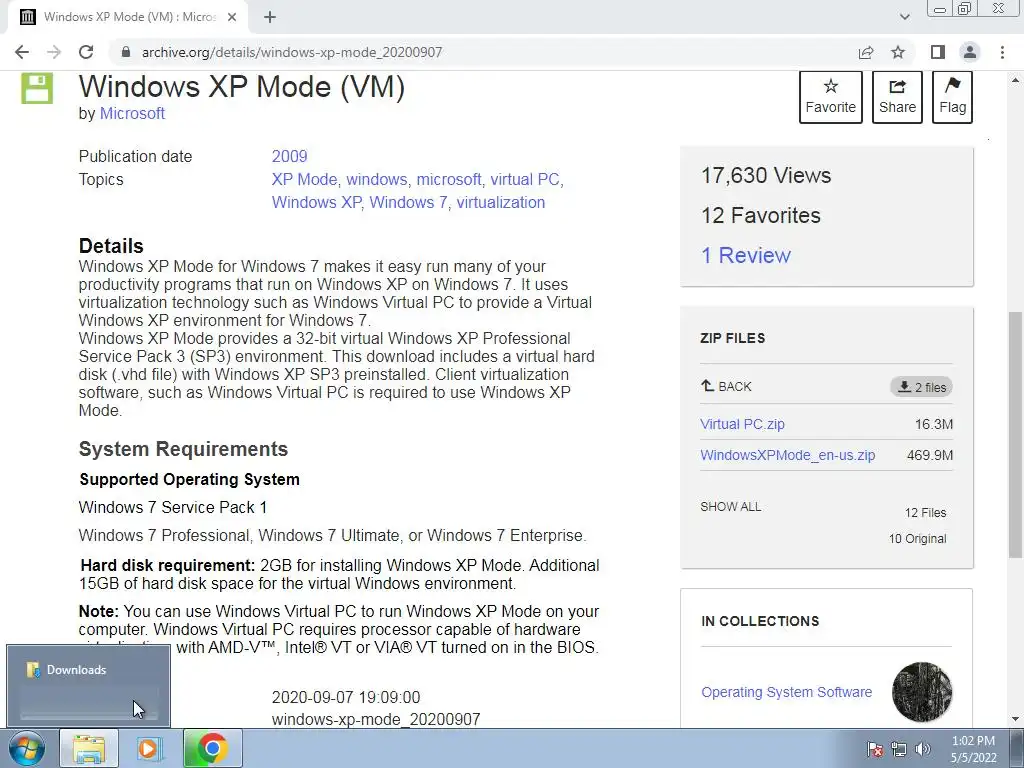Viewport: 1024px width, 768px height.
Task: Click the 12 Favorites text
Action: pos(761,216)
